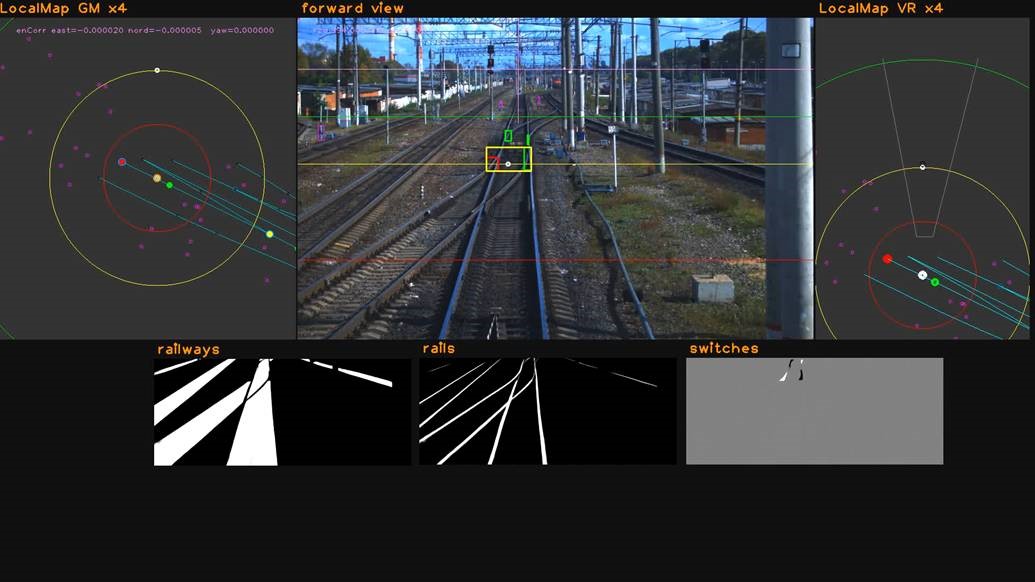
Task: Click white dot inside the yellow detection box
Action: tap(508, 164)
